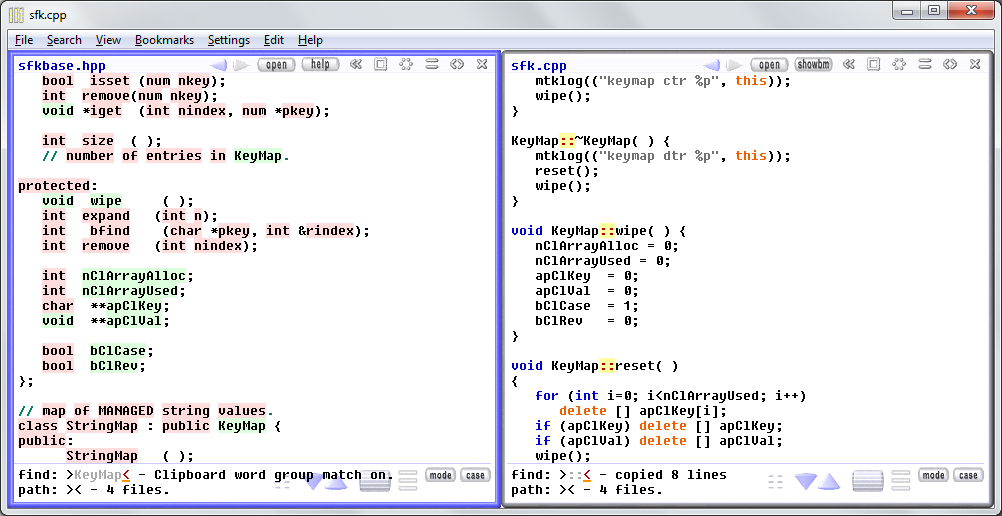1002x516 pixels.
Task: Click the horizontal bars icon in the right pane header
Action: click(925, 65)
